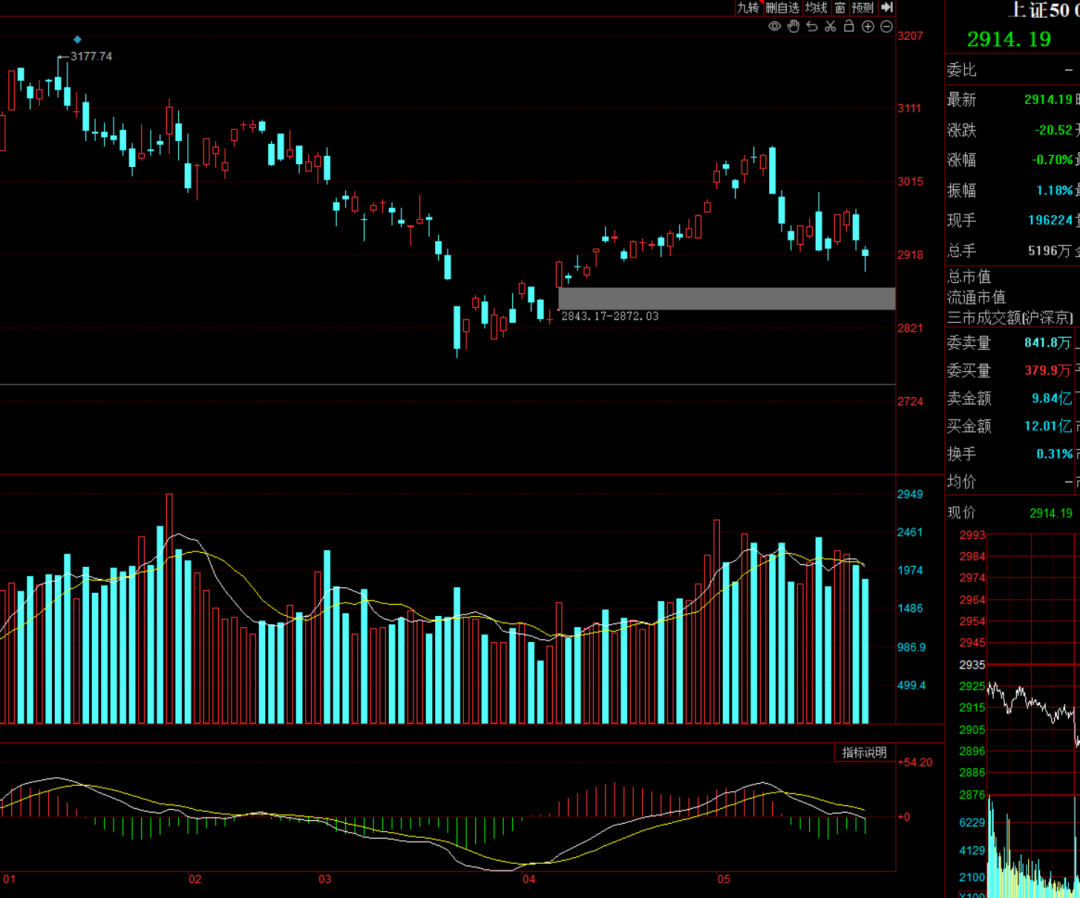The height and width of the screenshot is (898, 1080).
Task: Zoom in with the plus circle icon
Action: (868, 26)
